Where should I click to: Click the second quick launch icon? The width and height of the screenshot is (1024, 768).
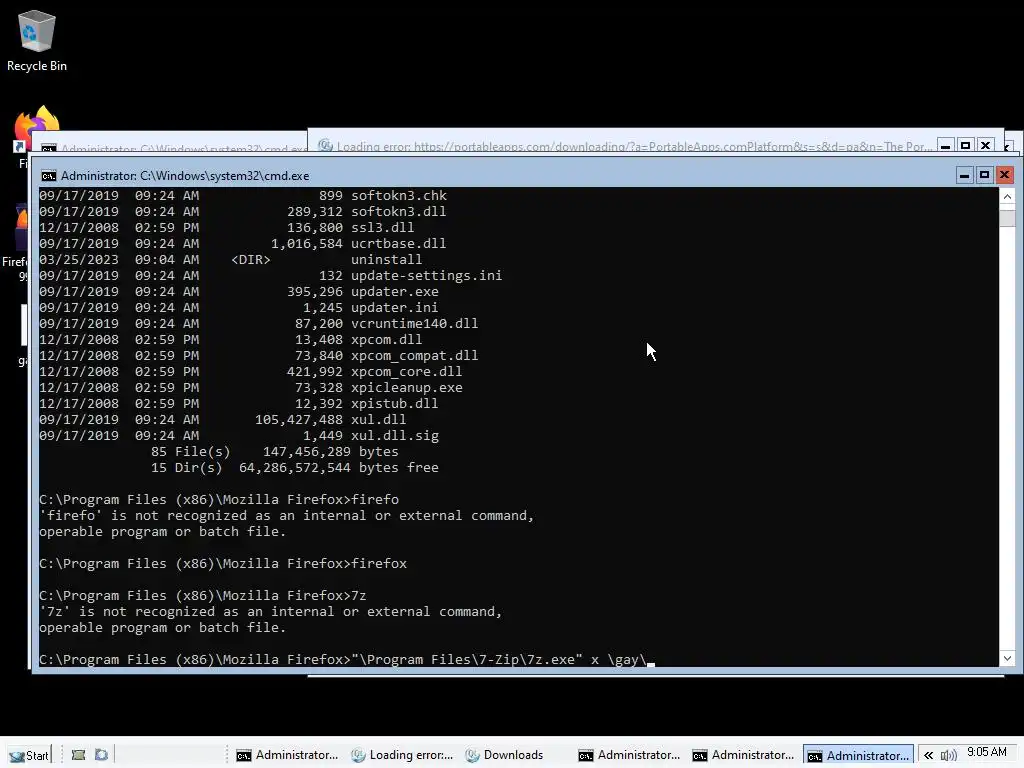101,755
